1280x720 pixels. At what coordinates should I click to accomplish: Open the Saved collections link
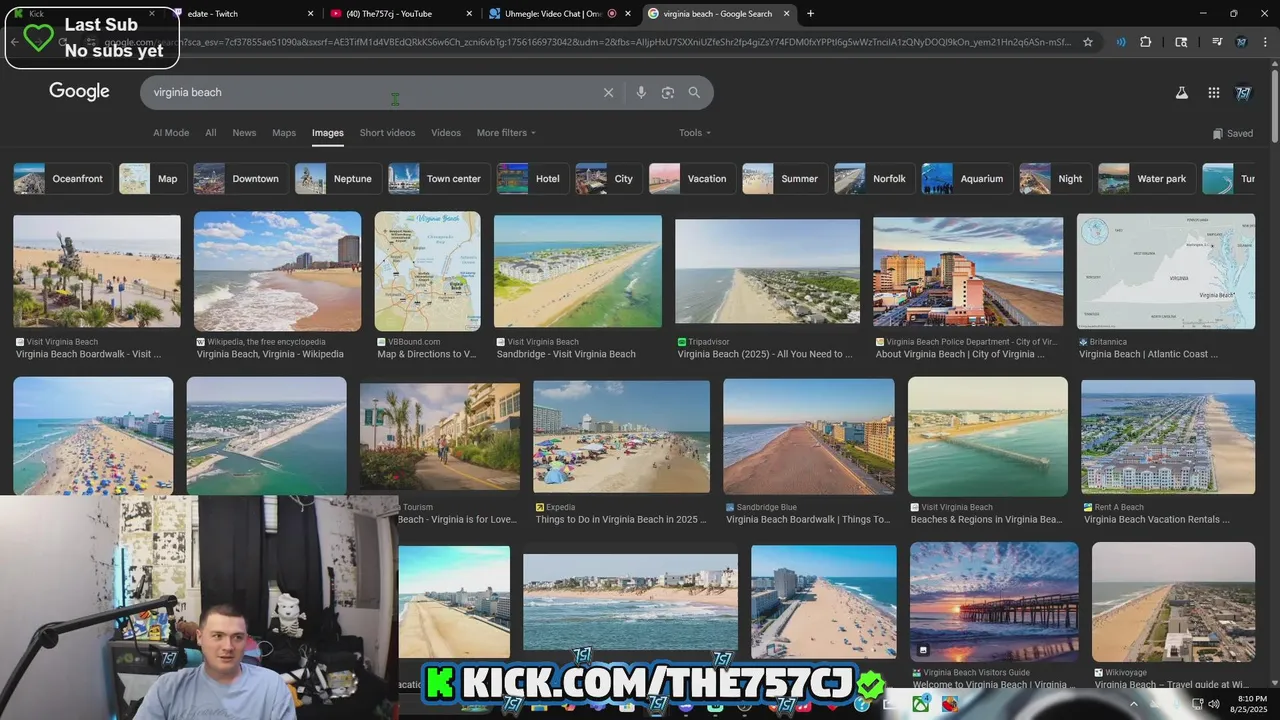tap(1233, 133)
